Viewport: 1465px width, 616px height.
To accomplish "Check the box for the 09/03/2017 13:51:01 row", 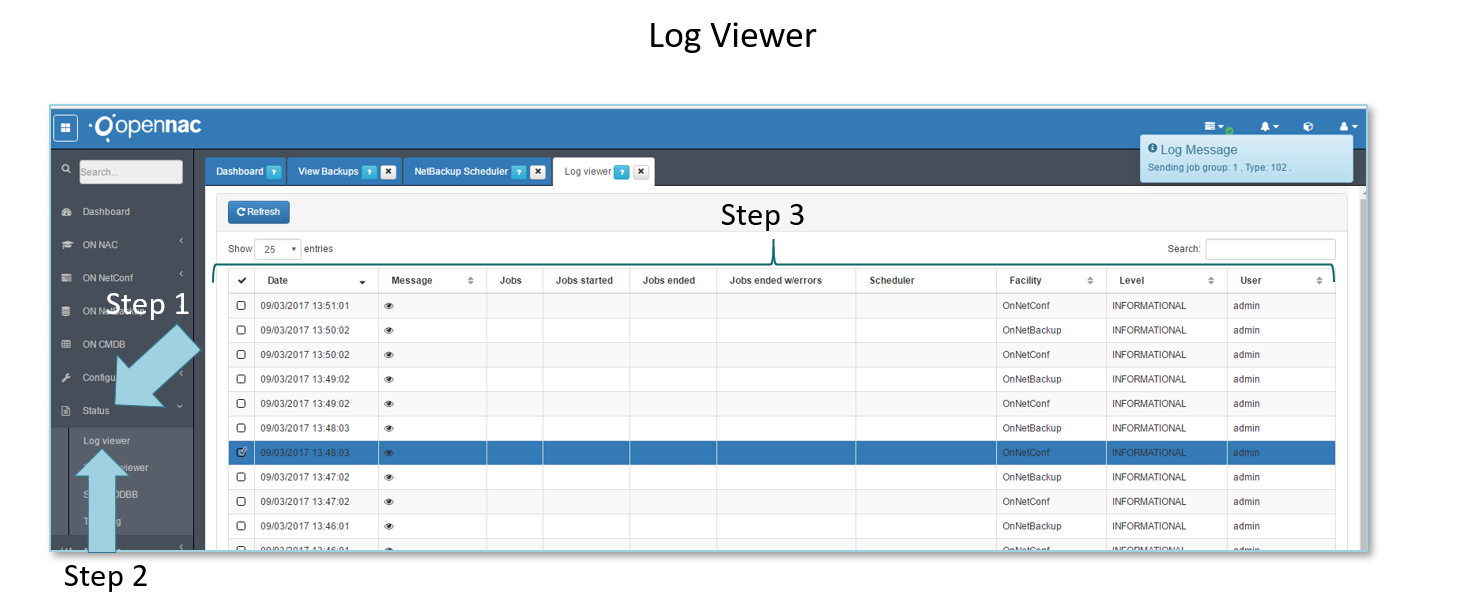I will coord(241,306).
